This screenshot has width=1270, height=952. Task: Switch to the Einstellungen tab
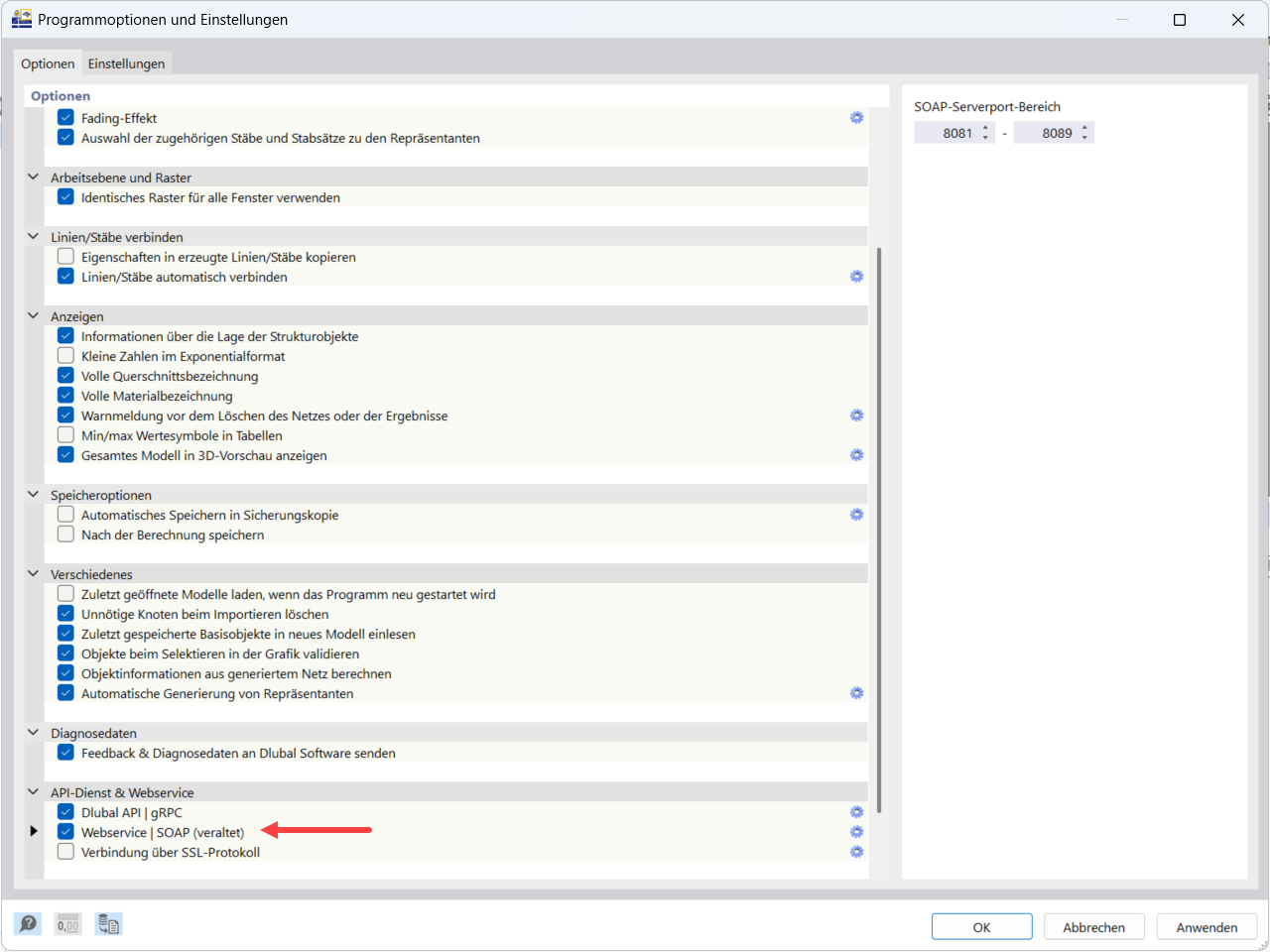click(x=126, y=61)
